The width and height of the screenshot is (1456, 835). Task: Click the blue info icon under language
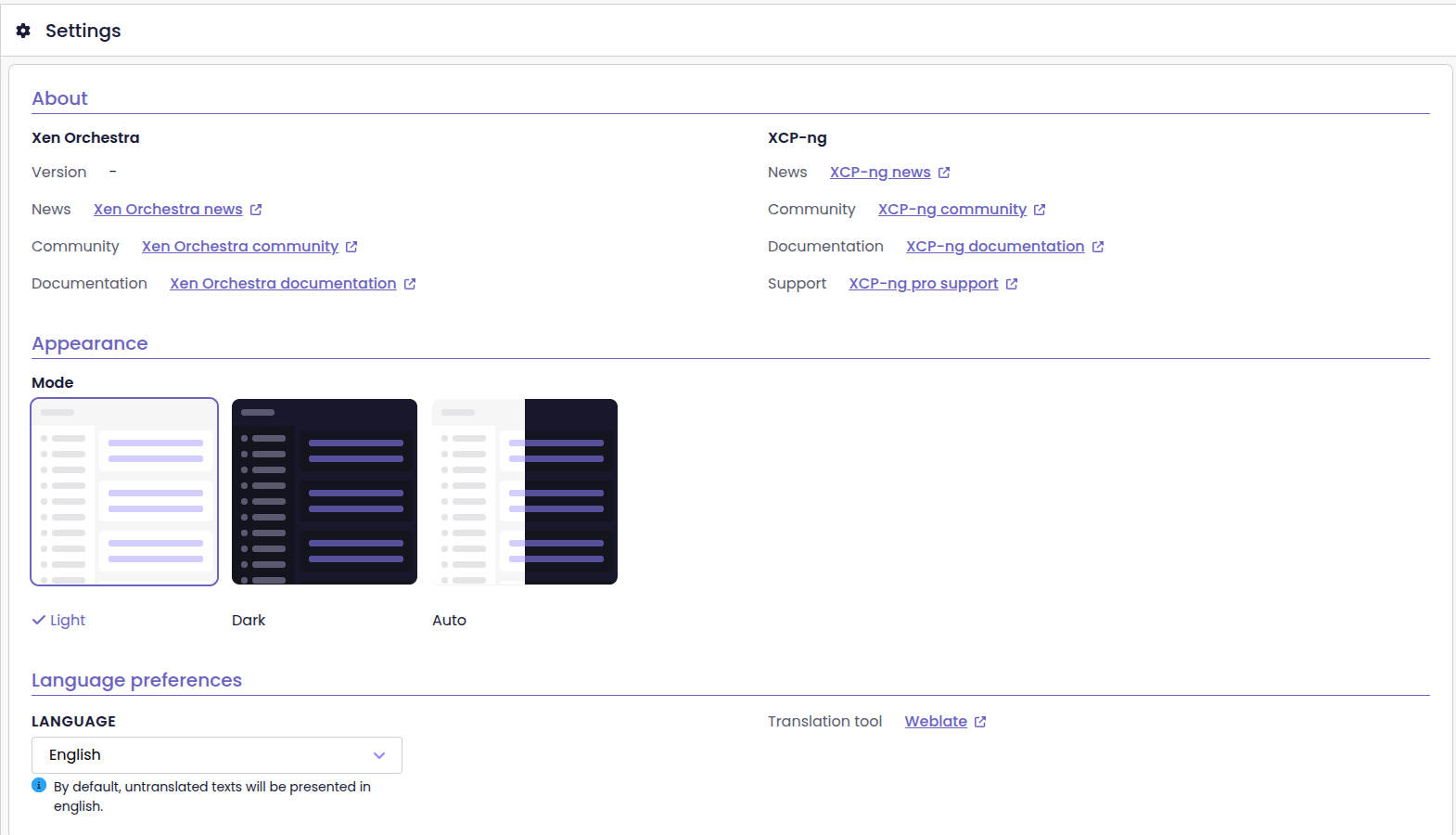[39, 785]
